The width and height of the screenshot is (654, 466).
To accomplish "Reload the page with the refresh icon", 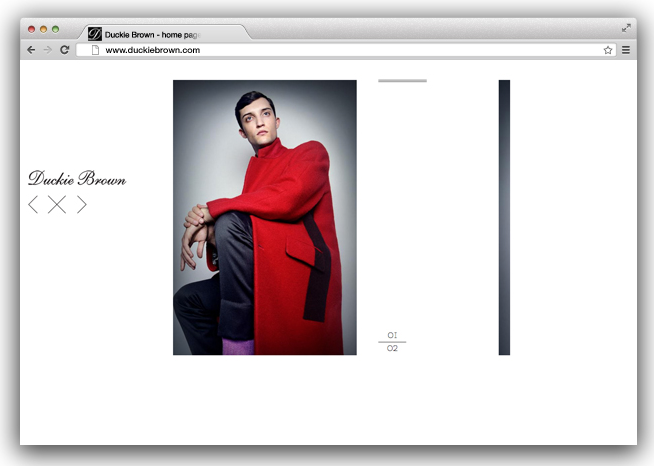I will (x=64, y=50).
